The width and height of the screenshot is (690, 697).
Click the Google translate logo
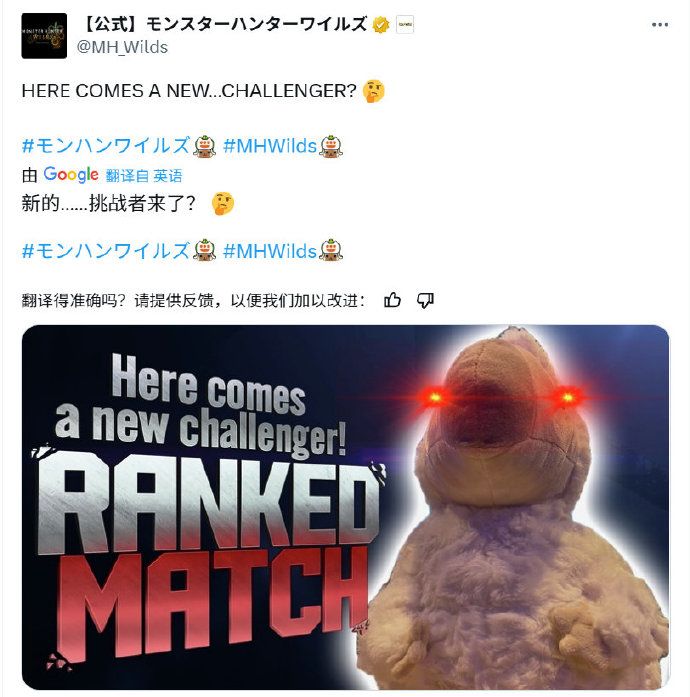[x=71, y=175]
